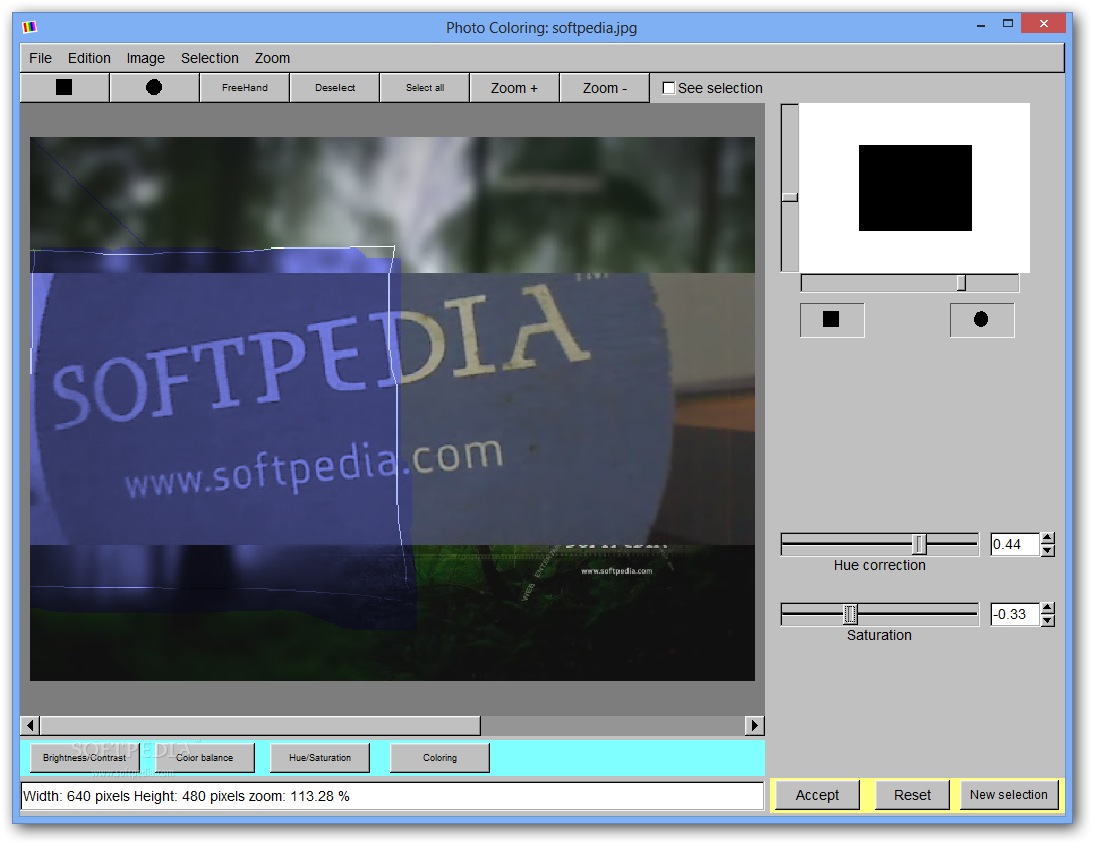Click the Accept button
This screenshot has width=1093, height=844.
tap(817, 795)
